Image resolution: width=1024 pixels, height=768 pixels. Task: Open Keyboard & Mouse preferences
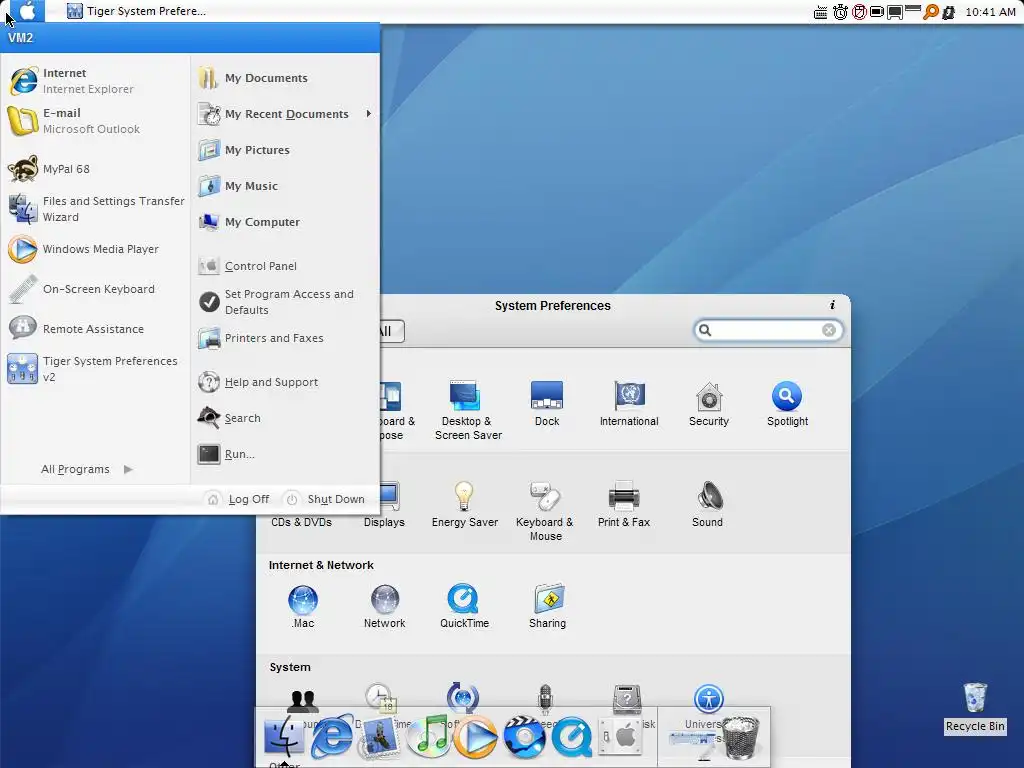[545, 511]
